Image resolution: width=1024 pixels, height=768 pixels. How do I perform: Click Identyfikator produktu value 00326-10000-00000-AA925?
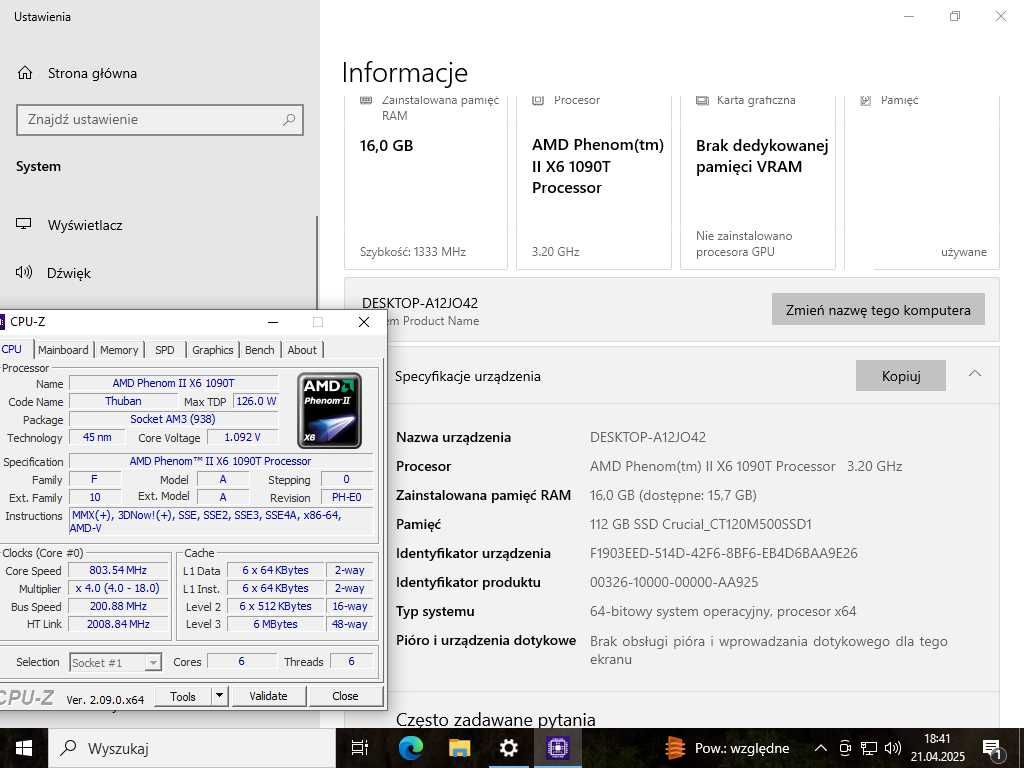[x=674, y=582]
